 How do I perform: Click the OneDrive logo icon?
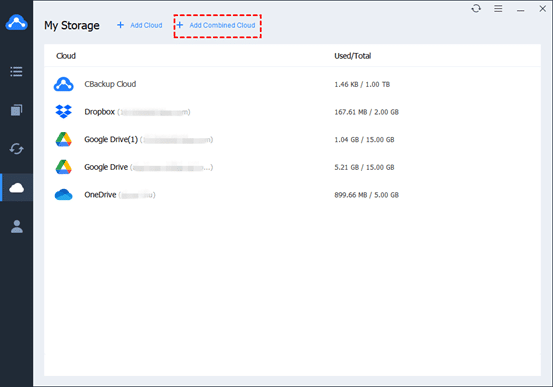click(63, 194)
